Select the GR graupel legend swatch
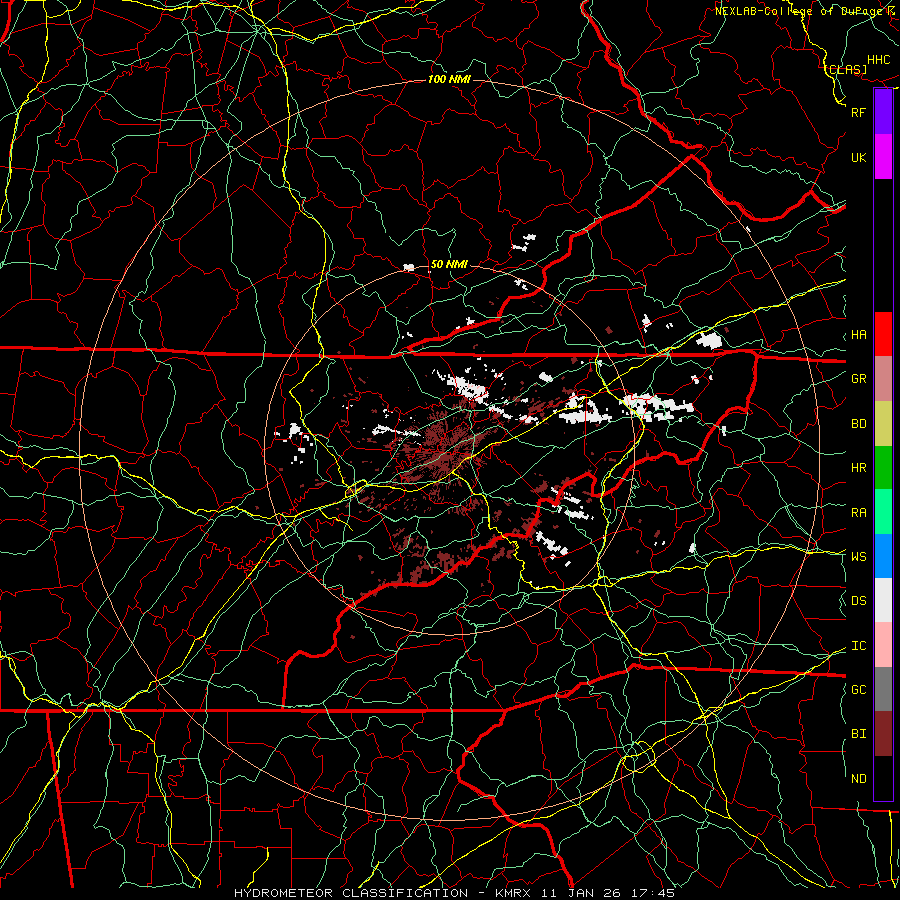The height and width of the screenshot is (900, 900). pyautogui.click(x=883, y=378)
